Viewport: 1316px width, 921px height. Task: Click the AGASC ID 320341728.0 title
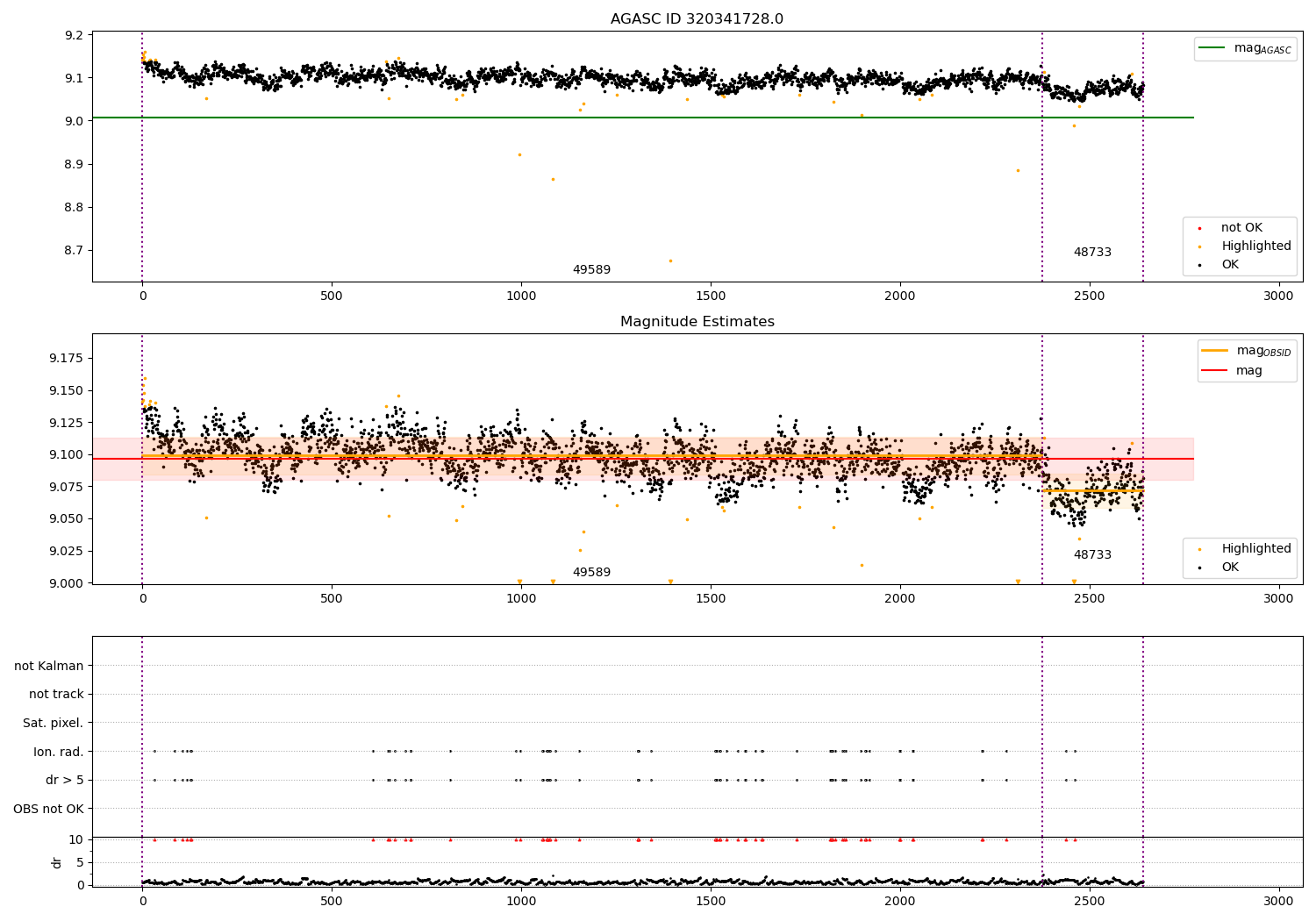[697, 19]
